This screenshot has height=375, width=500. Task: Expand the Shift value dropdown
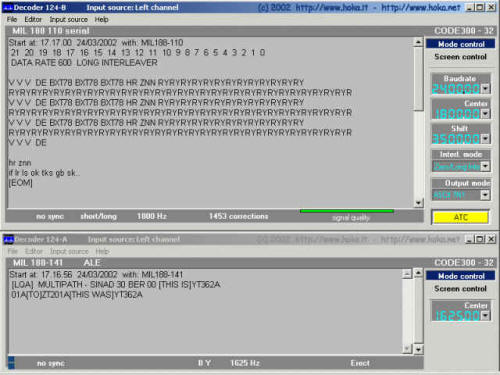click(x=485, y=138)
